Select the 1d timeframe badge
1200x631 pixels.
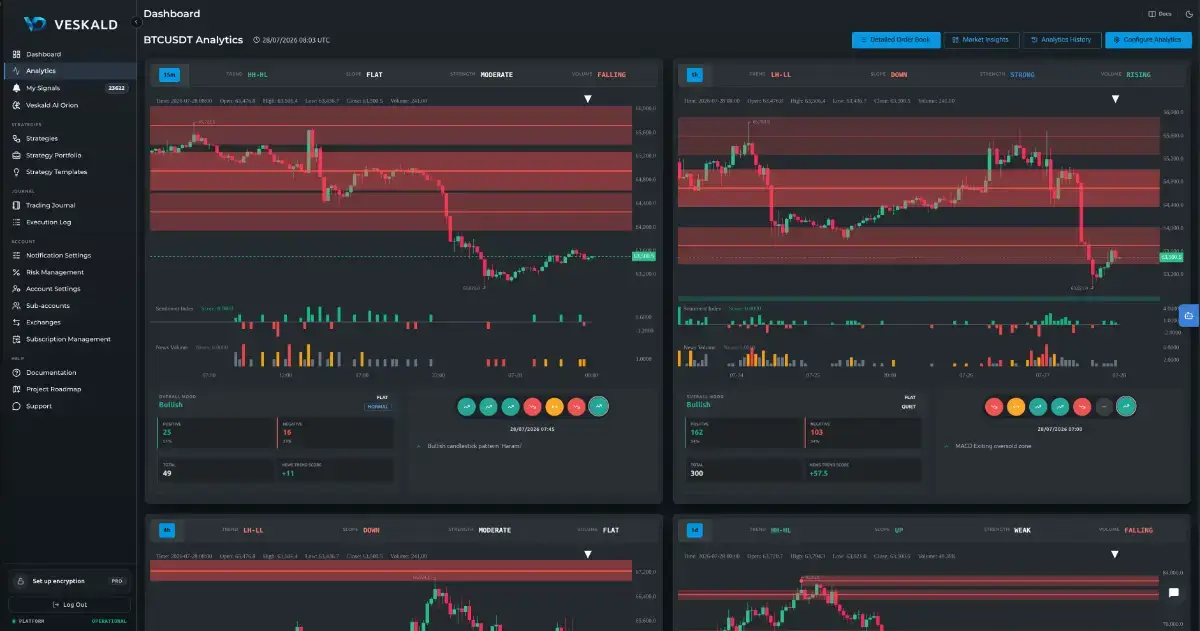click(x=695, y=530)
